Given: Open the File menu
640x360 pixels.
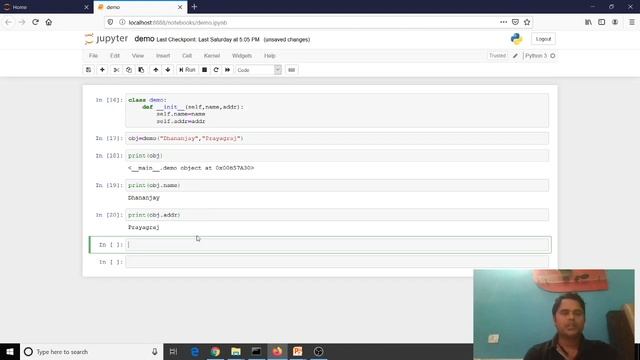Looking at the screenshot, I should 93,56.
